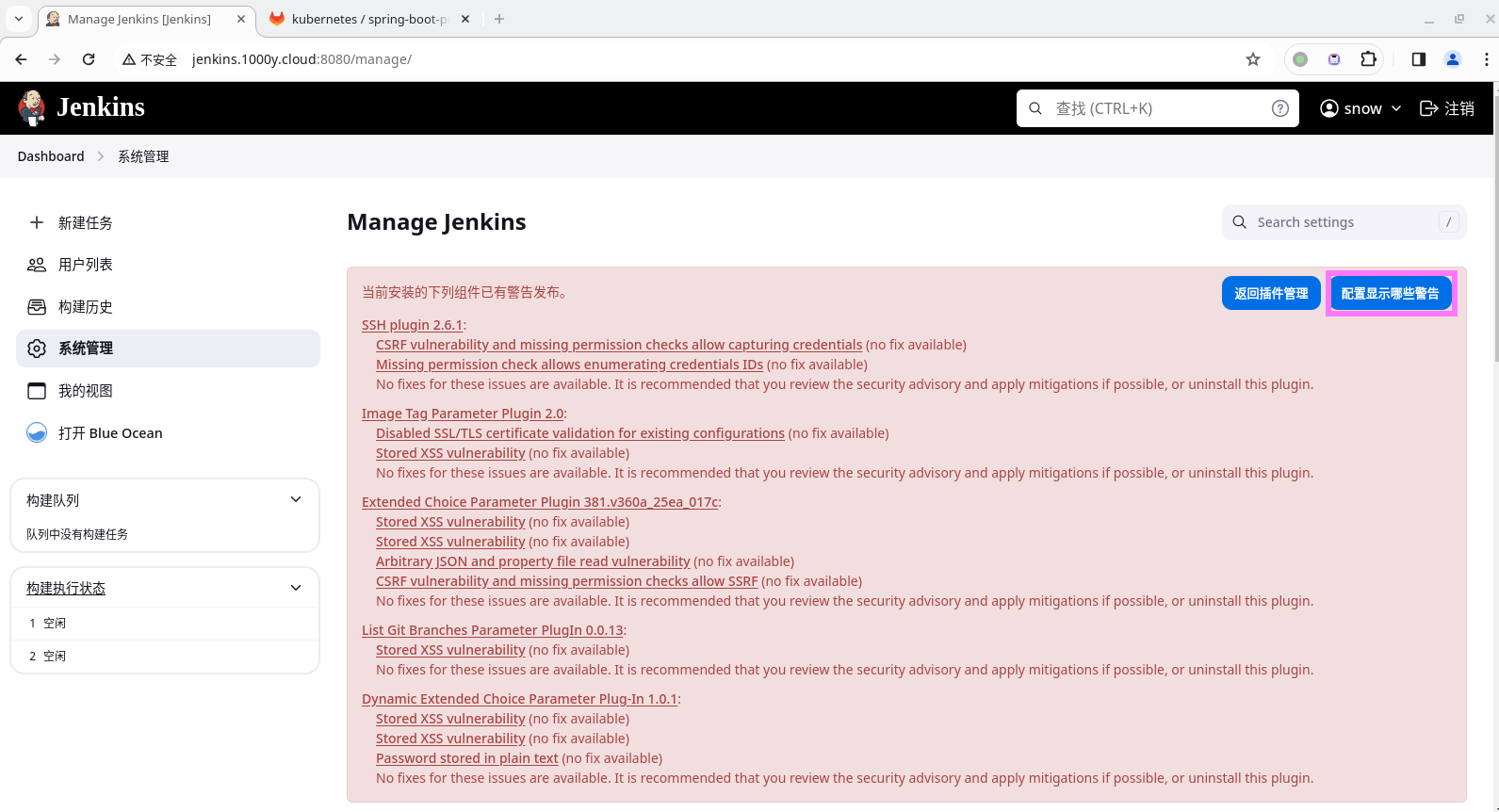Open the Chrome profile avatar
This screenshot has width=1499, height=812.
1453,59
